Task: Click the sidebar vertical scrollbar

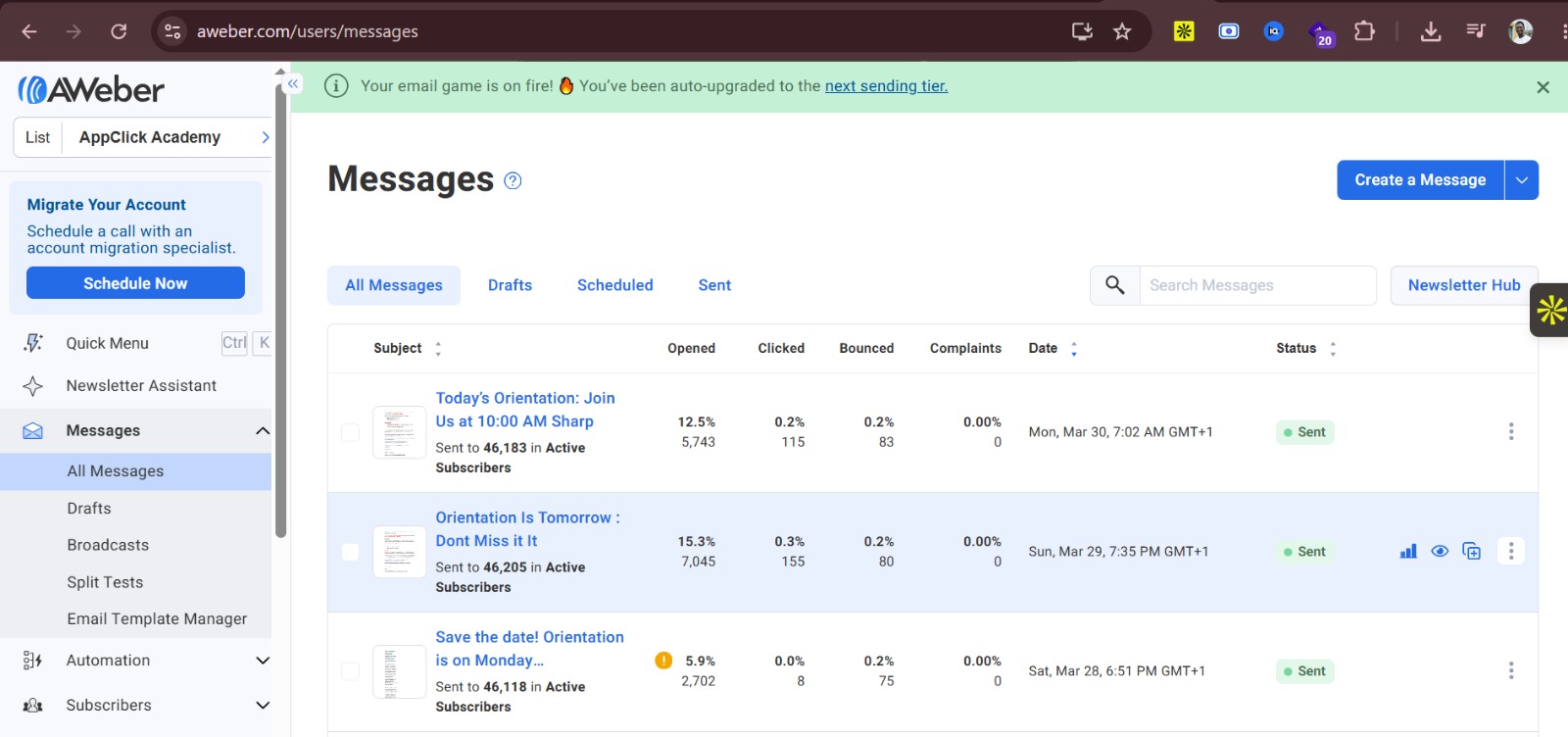Action: [281, 310]
